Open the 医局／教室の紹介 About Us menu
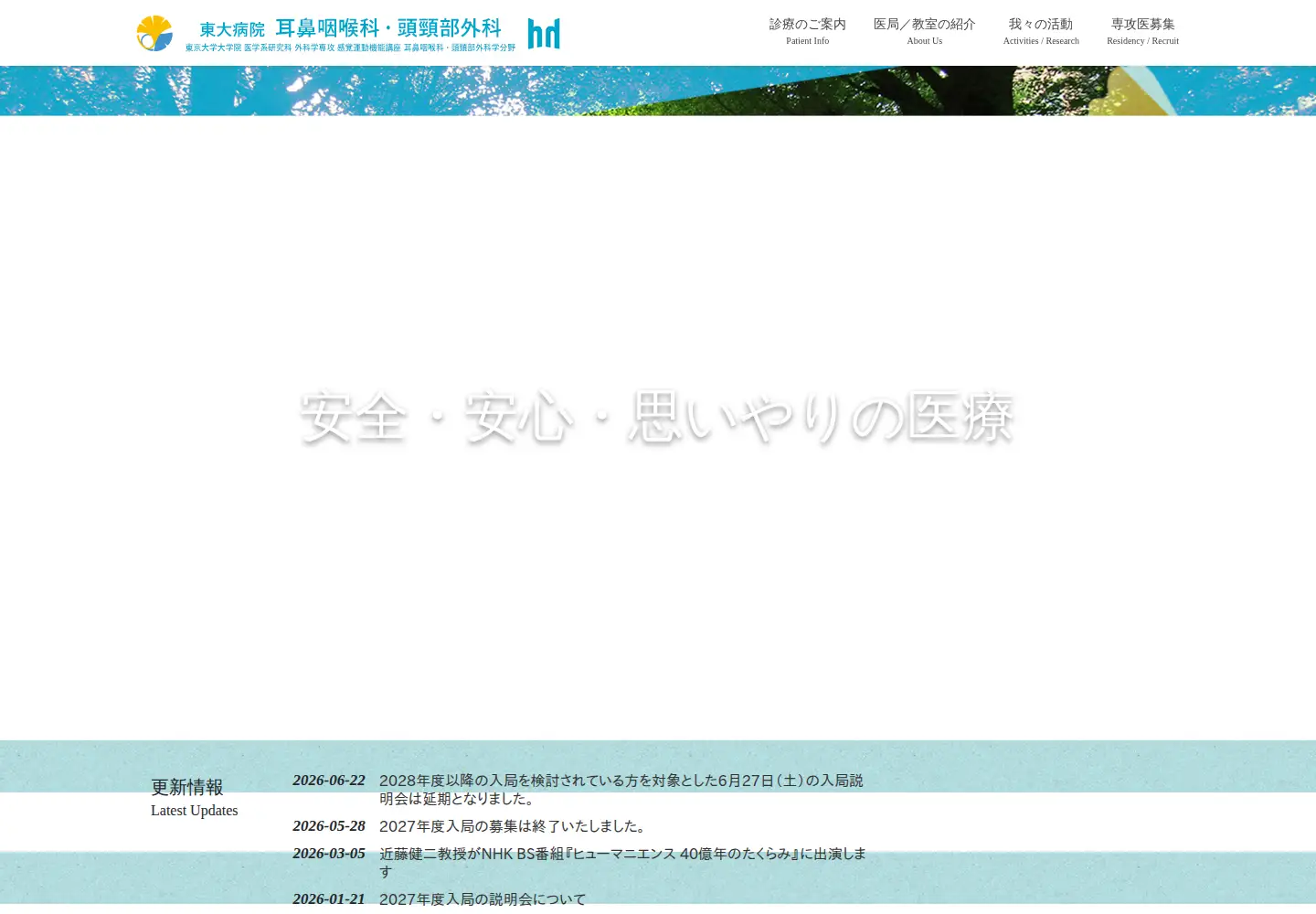This screenshot has height=914, width=1316. pos(925,31)
